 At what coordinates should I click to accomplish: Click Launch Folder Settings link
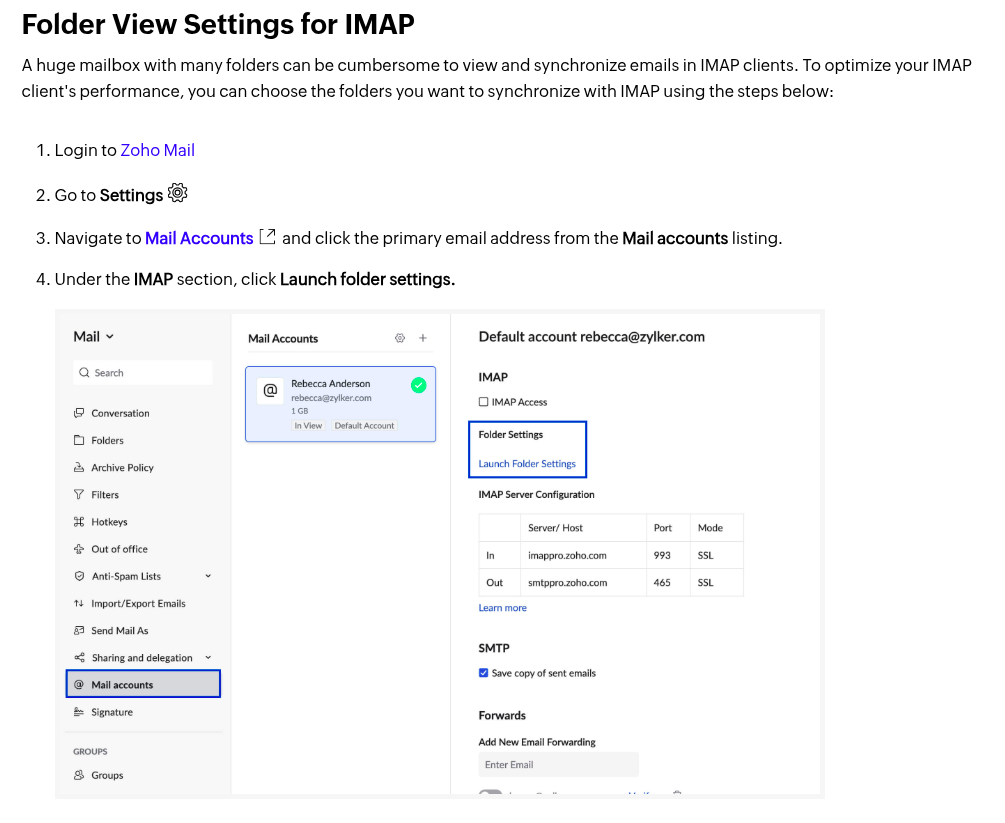pos(527,463)
